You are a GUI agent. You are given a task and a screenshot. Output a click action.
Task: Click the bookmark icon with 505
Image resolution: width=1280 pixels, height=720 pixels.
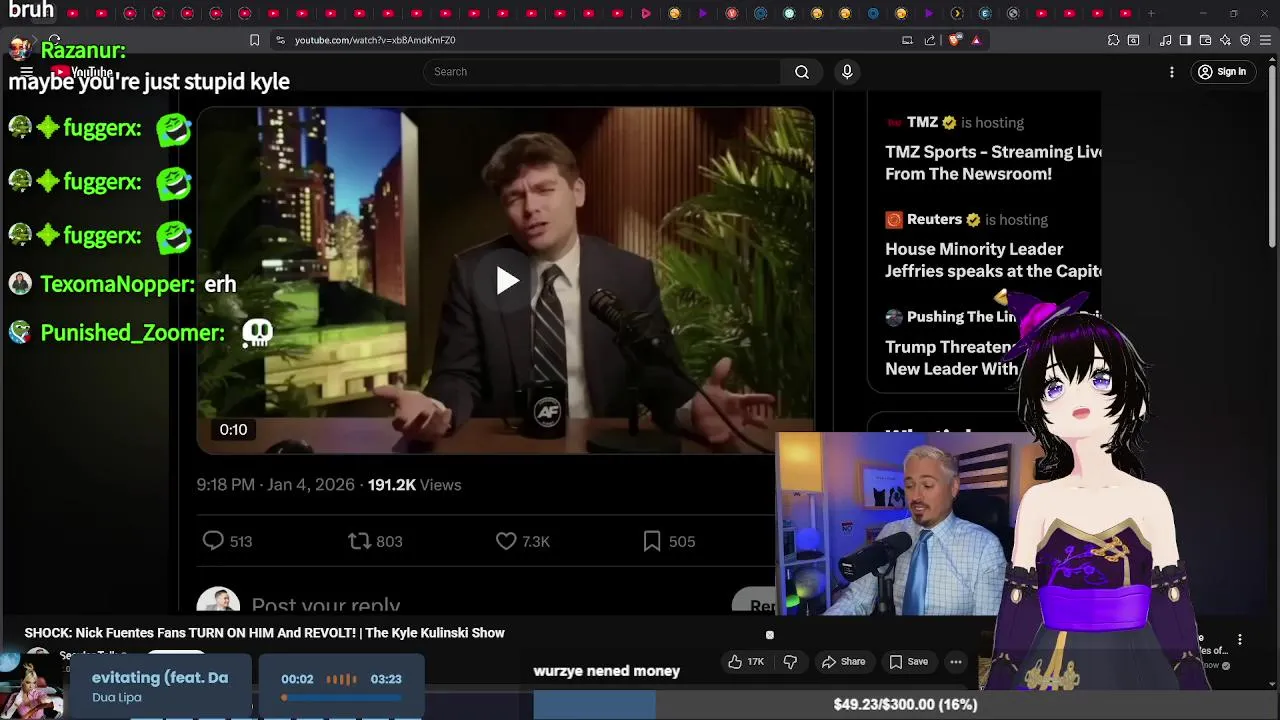(x=652, y=541)
